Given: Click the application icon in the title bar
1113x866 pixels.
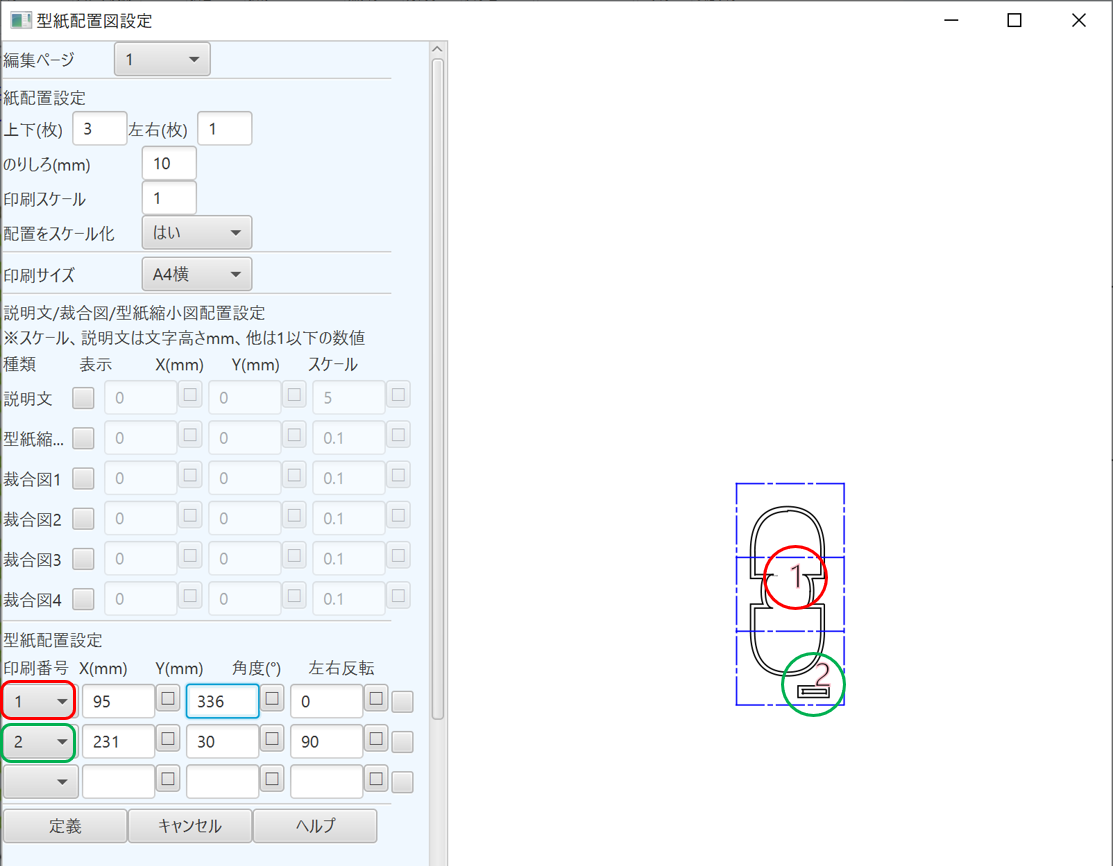Looking at the screenshot, I should pos(21,20).
